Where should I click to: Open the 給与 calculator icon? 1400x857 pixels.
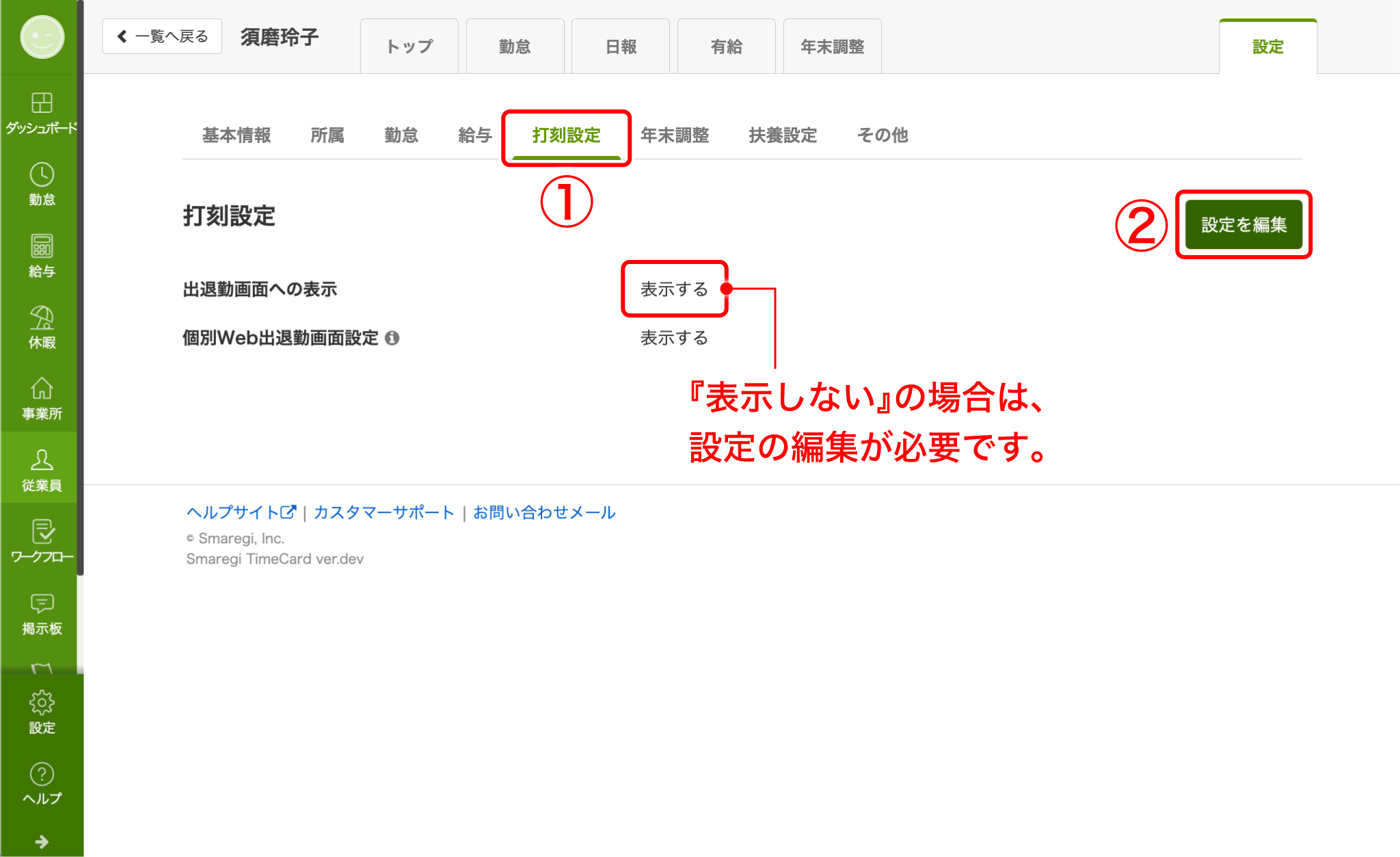41,248
